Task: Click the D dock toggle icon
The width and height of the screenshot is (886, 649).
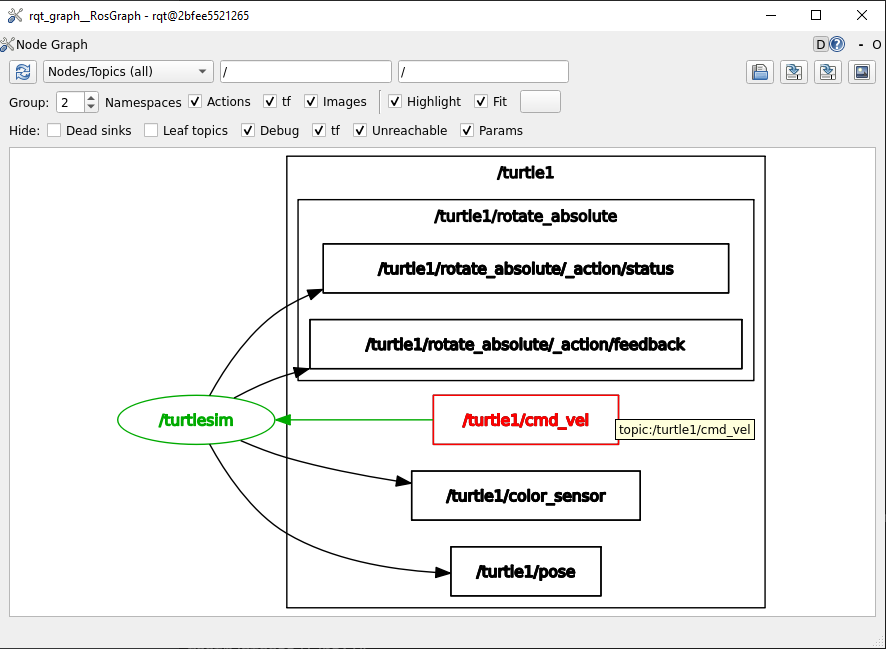Action: click(820, 44)
